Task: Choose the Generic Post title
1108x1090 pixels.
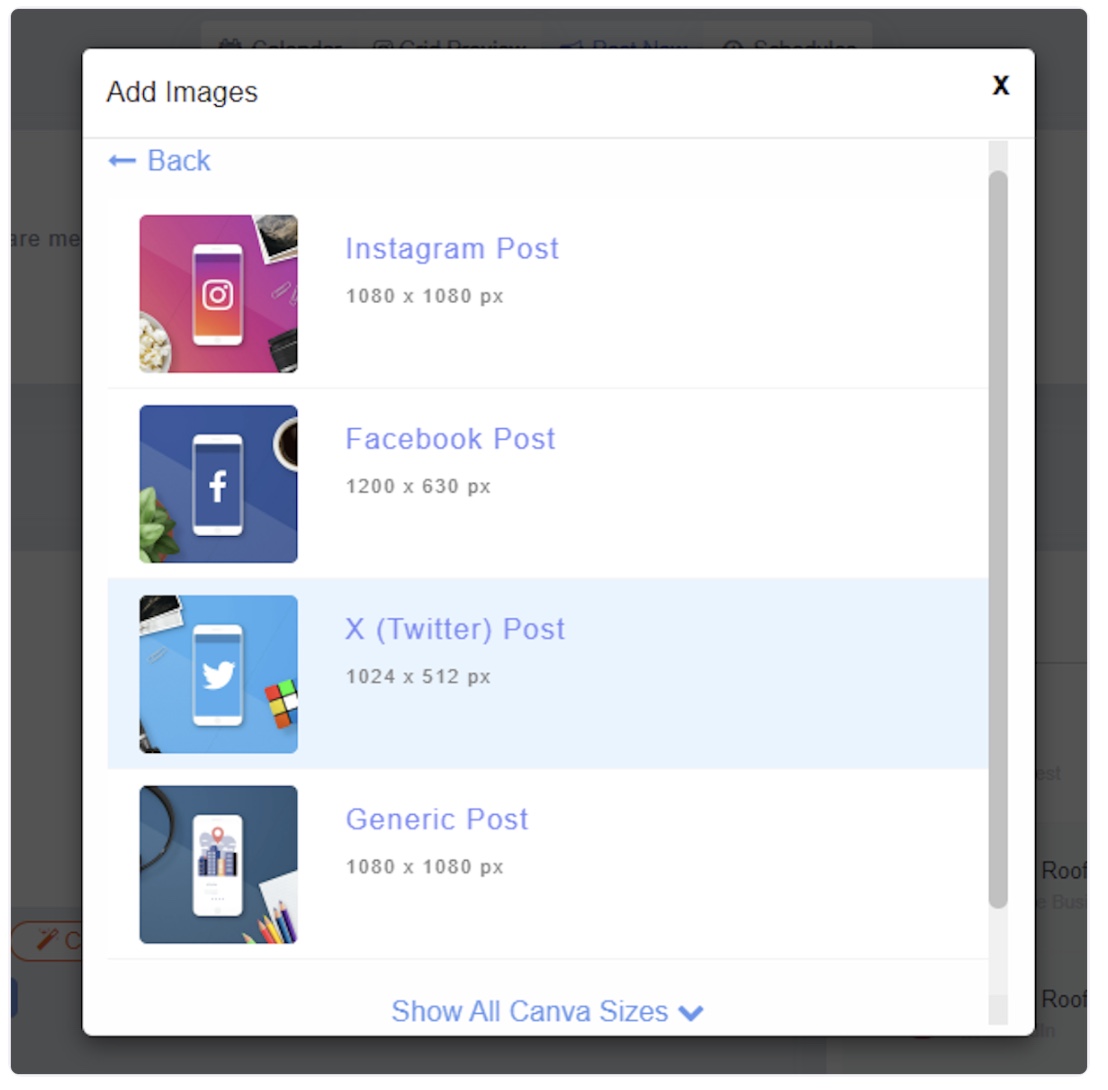Action: (x=437, y=819)
